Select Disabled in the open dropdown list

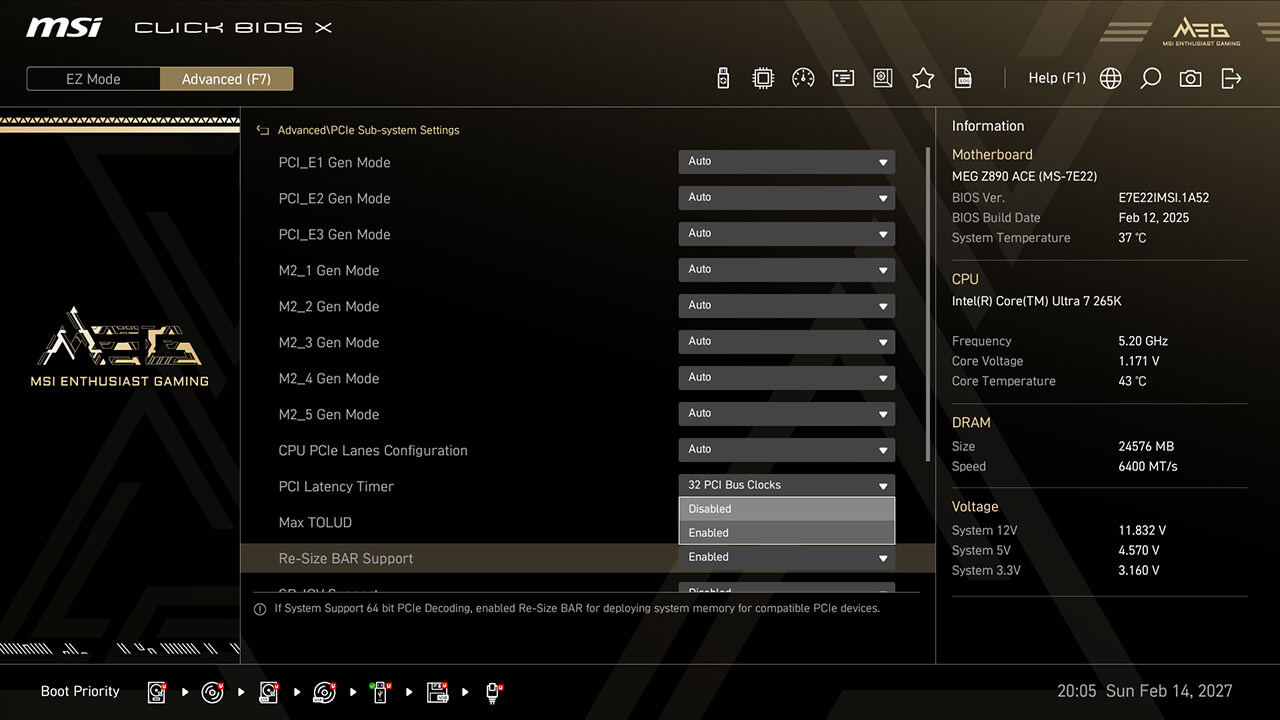(x=786, y=509)
